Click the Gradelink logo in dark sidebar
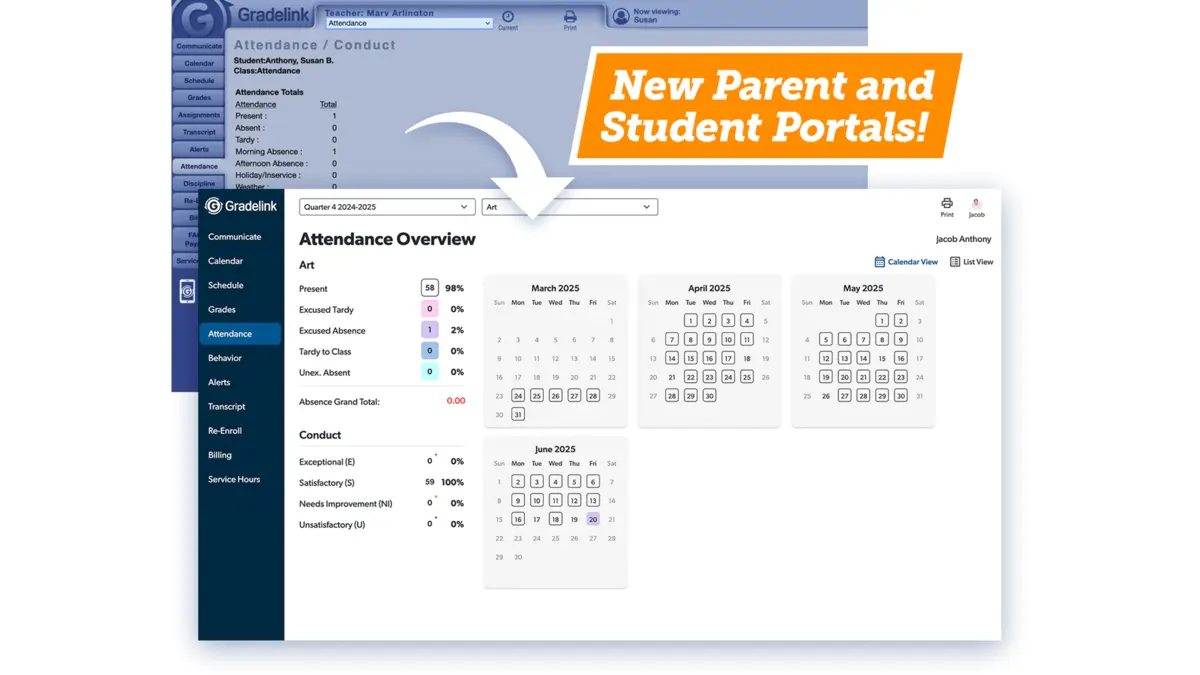Image resolution: width=1200 pixels, height=675 pixels. pos(214,206)
